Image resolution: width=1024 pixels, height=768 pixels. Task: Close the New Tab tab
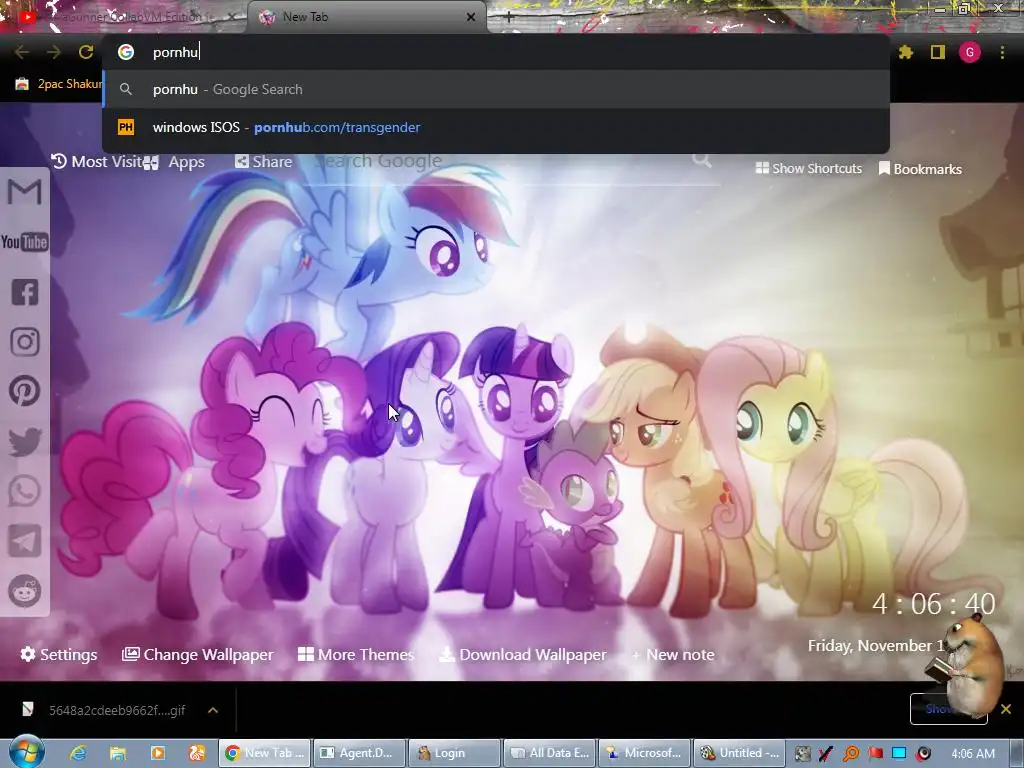click(471, 17)
